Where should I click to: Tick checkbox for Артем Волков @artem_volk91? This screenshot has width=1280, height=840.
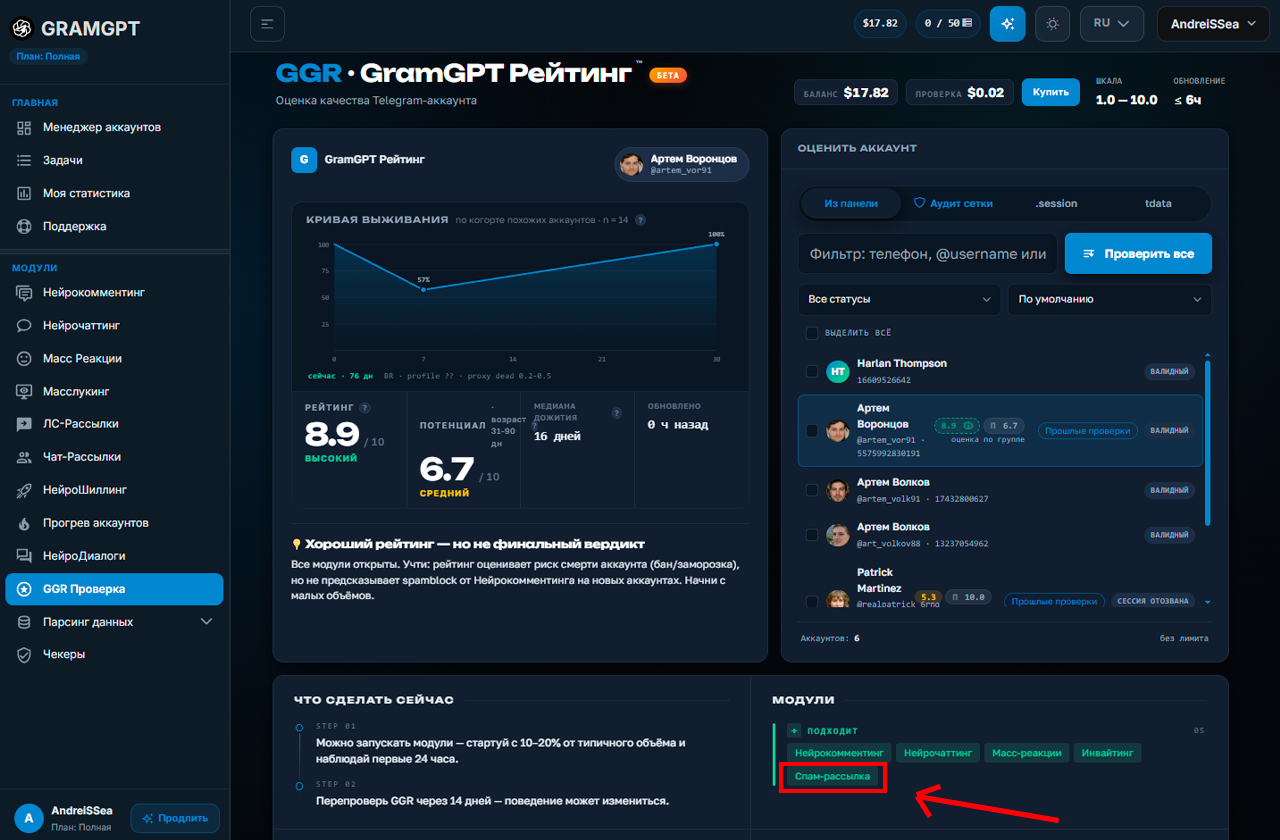click(x=812, y=490)
